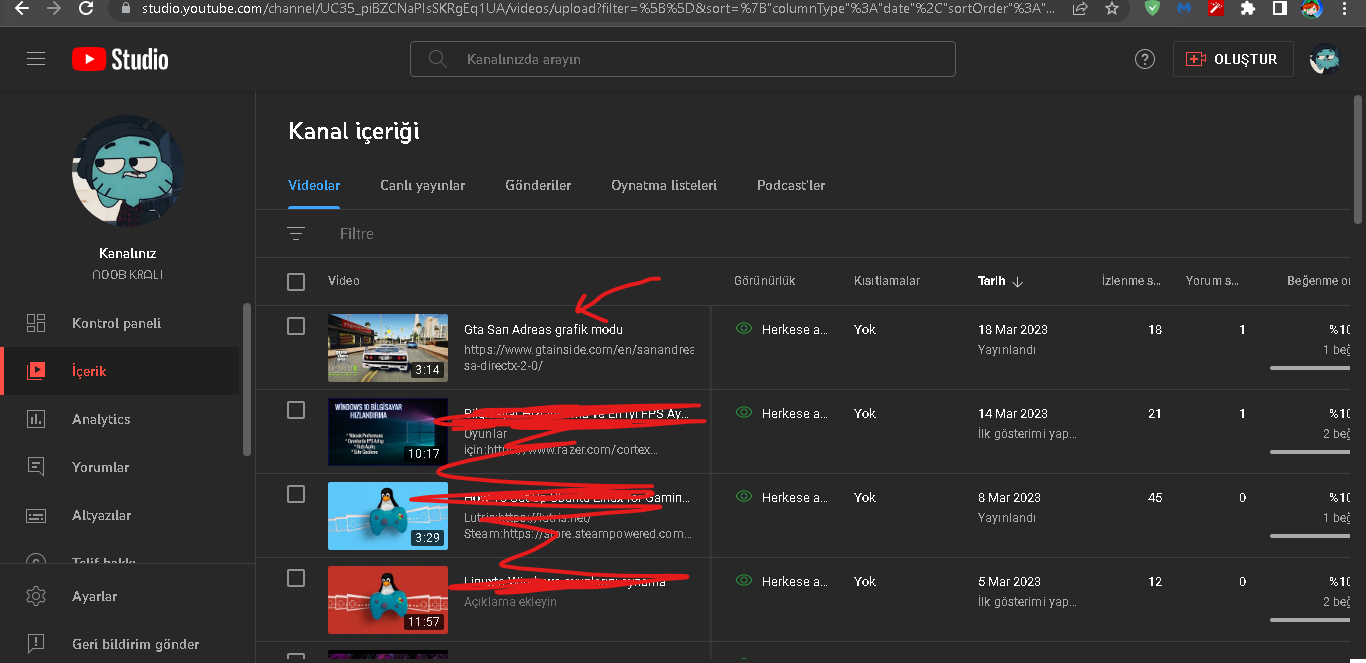Check the select-all videos checkbox
The height and width of the screenshot is (663, 1366).
point(296,282)
